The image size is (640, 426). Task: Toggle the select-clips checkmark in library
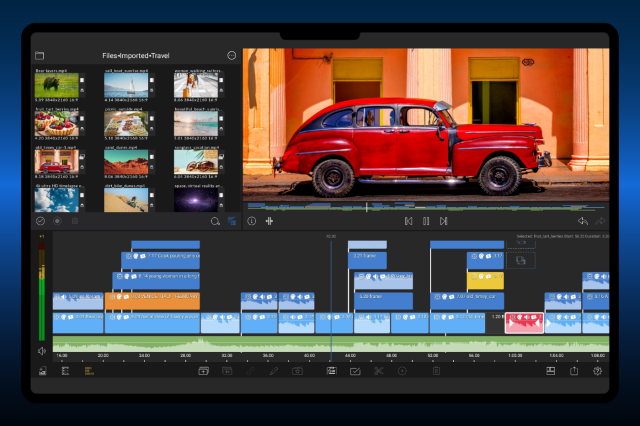[x=41, y=221]
